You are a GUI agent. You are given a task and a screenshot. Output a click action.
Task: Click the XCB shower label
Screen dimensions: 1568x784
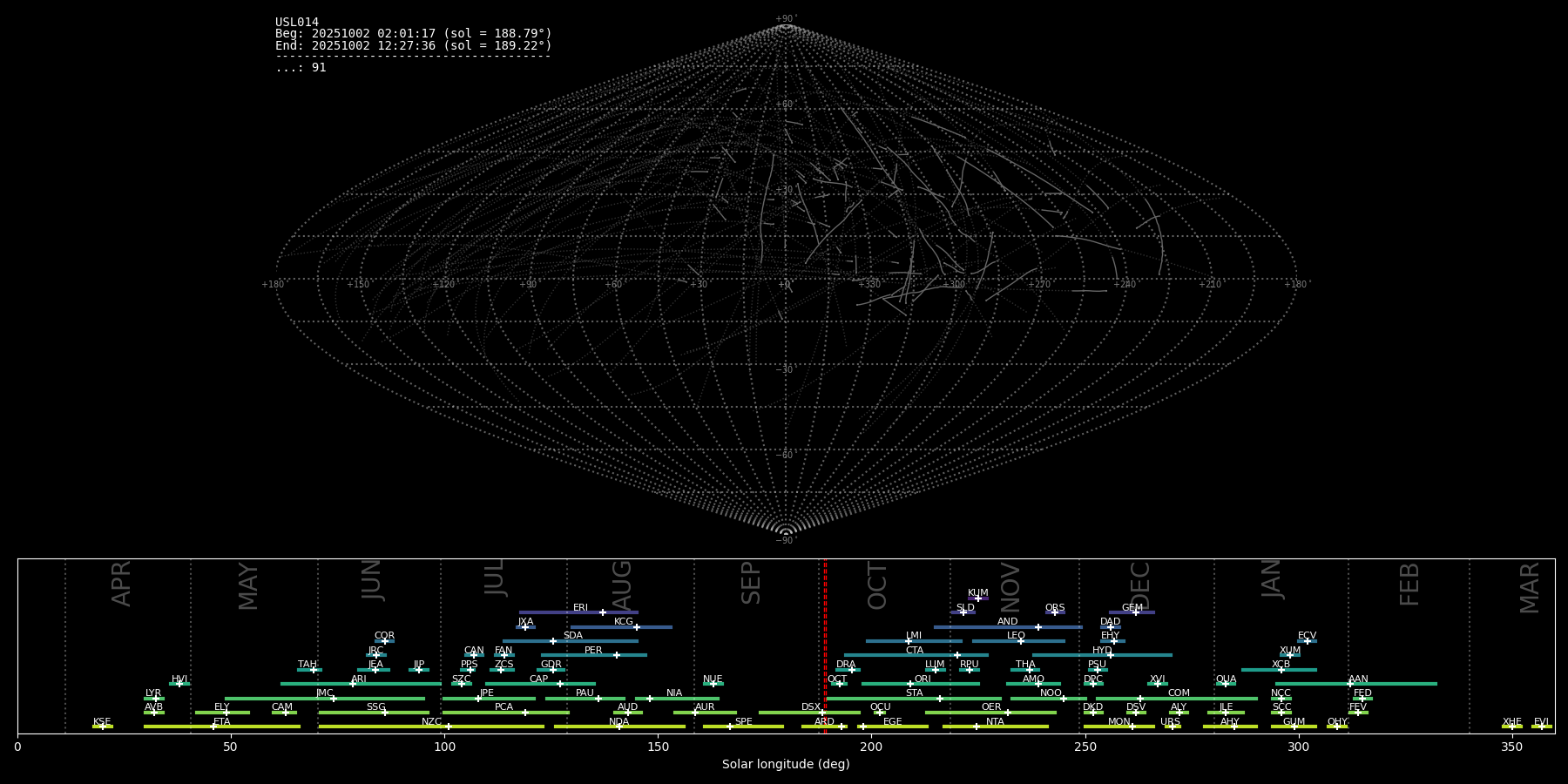1281,665
